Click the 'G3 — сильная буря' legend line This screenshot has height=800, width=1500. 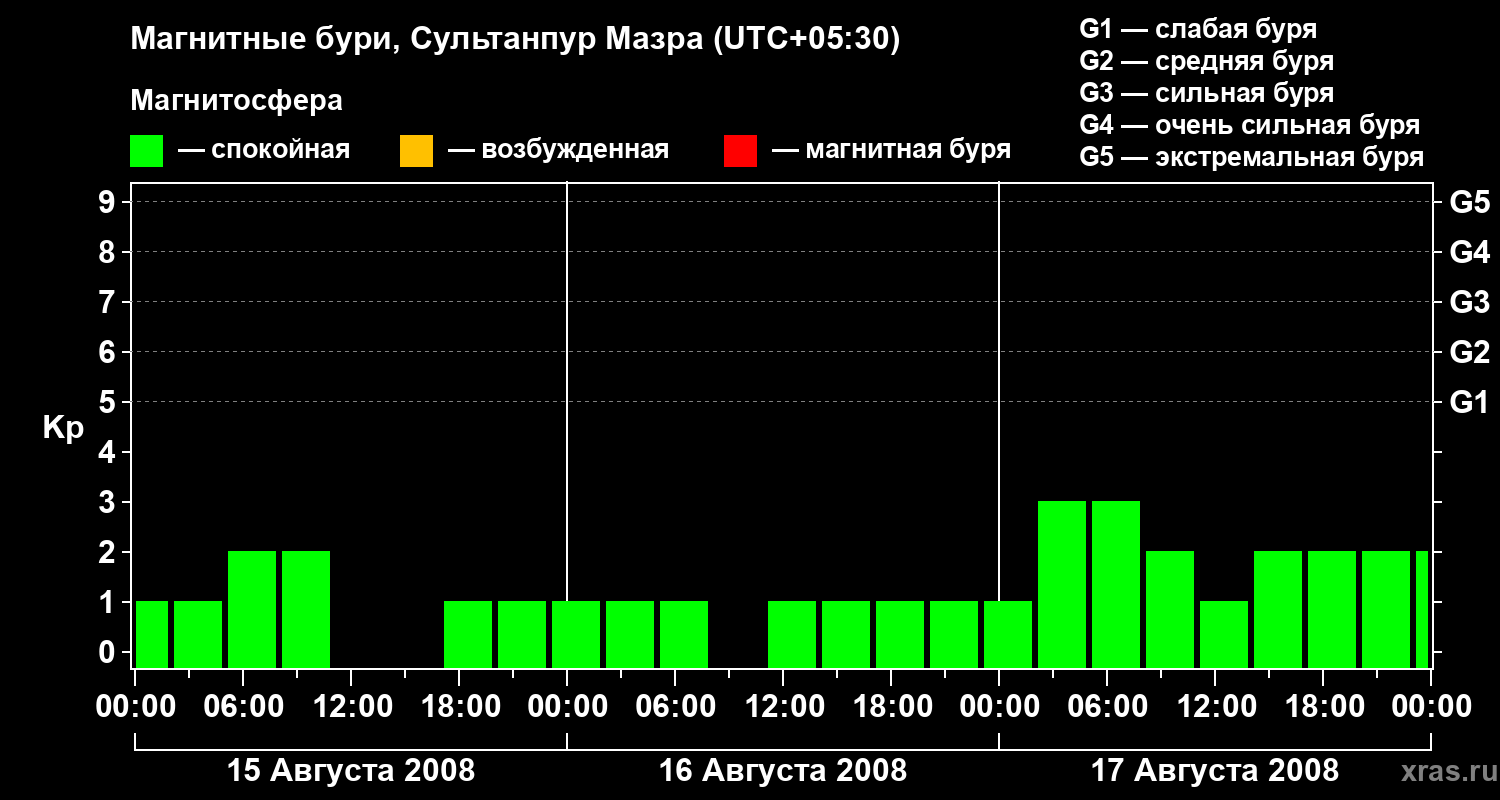[1207, 93]
